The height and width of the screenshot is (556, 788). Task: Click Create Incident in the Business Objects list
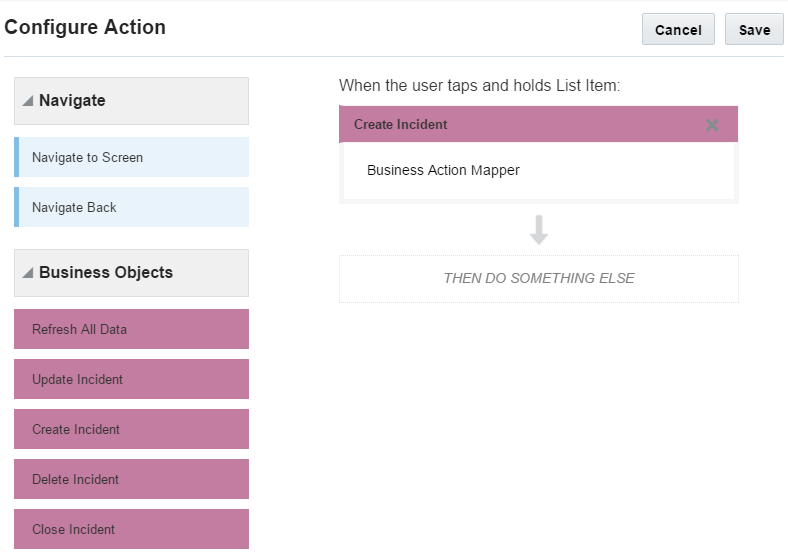tap(131, 429)
